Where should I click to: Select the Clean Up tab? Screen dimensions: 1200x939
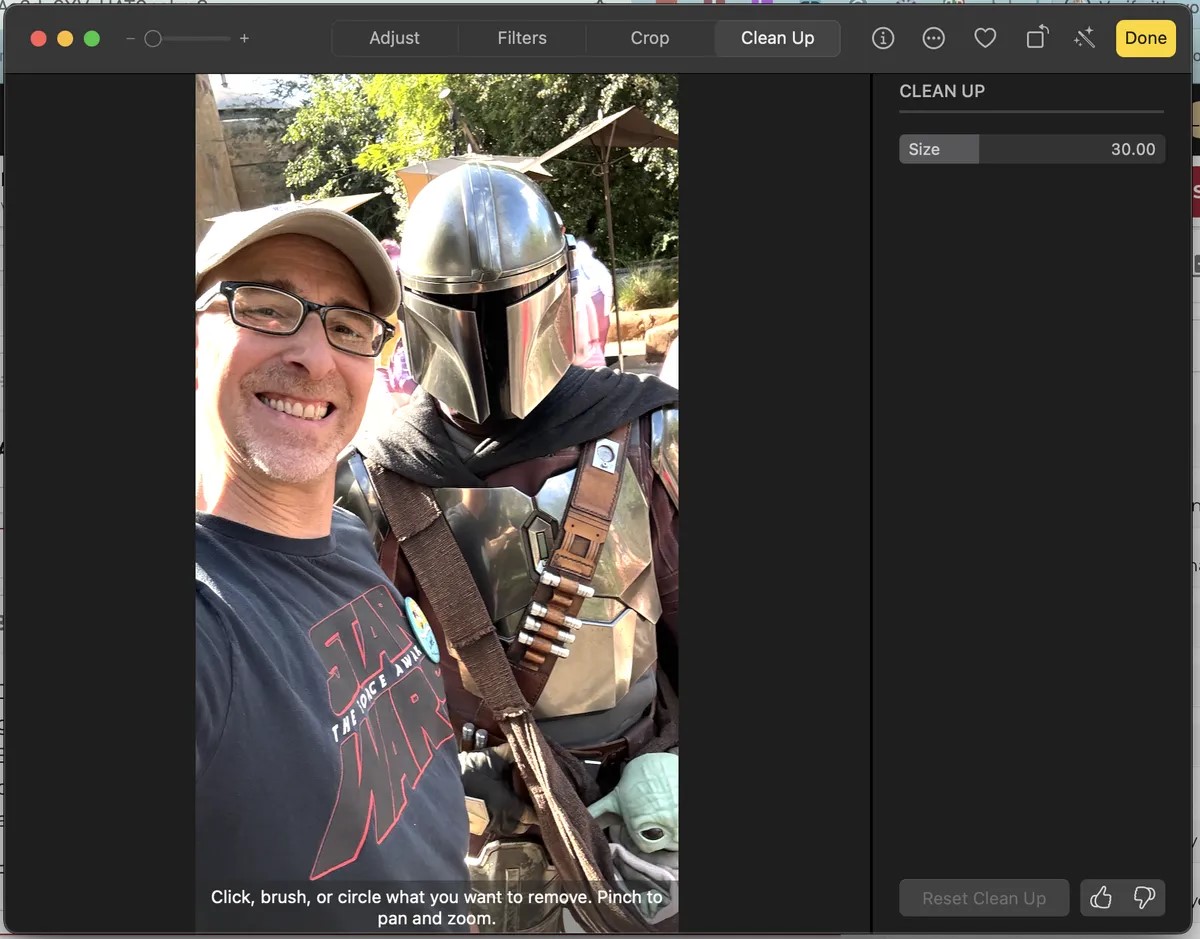click(777, 38)
